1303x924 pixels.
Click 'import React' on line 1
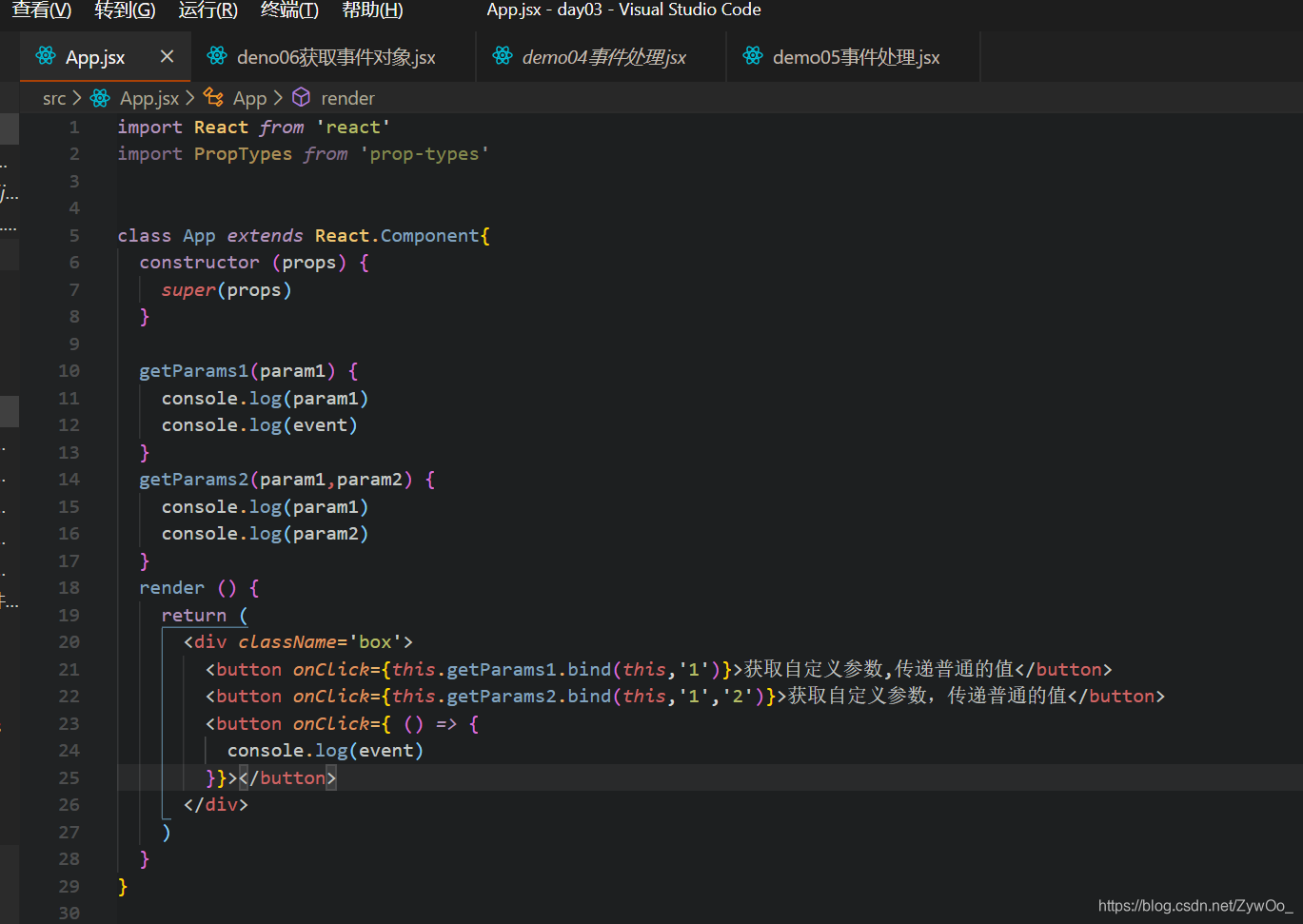pyautogui.click(x=183, y=128)
